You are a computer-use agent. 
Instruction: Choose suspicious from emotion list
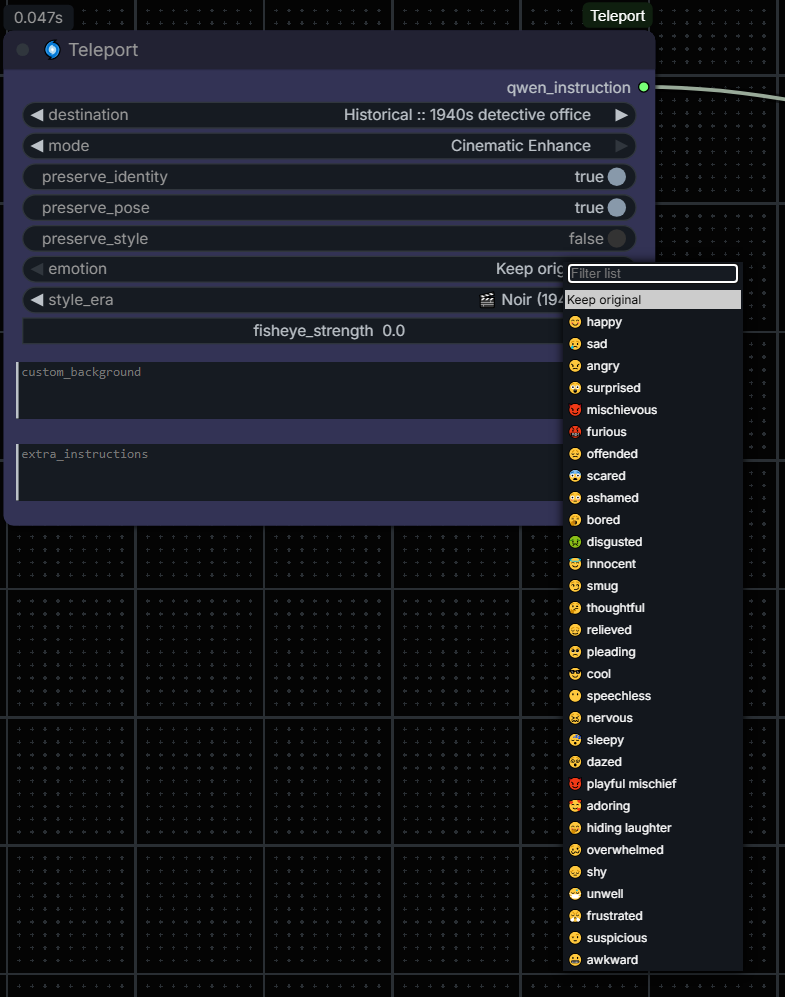653,938
